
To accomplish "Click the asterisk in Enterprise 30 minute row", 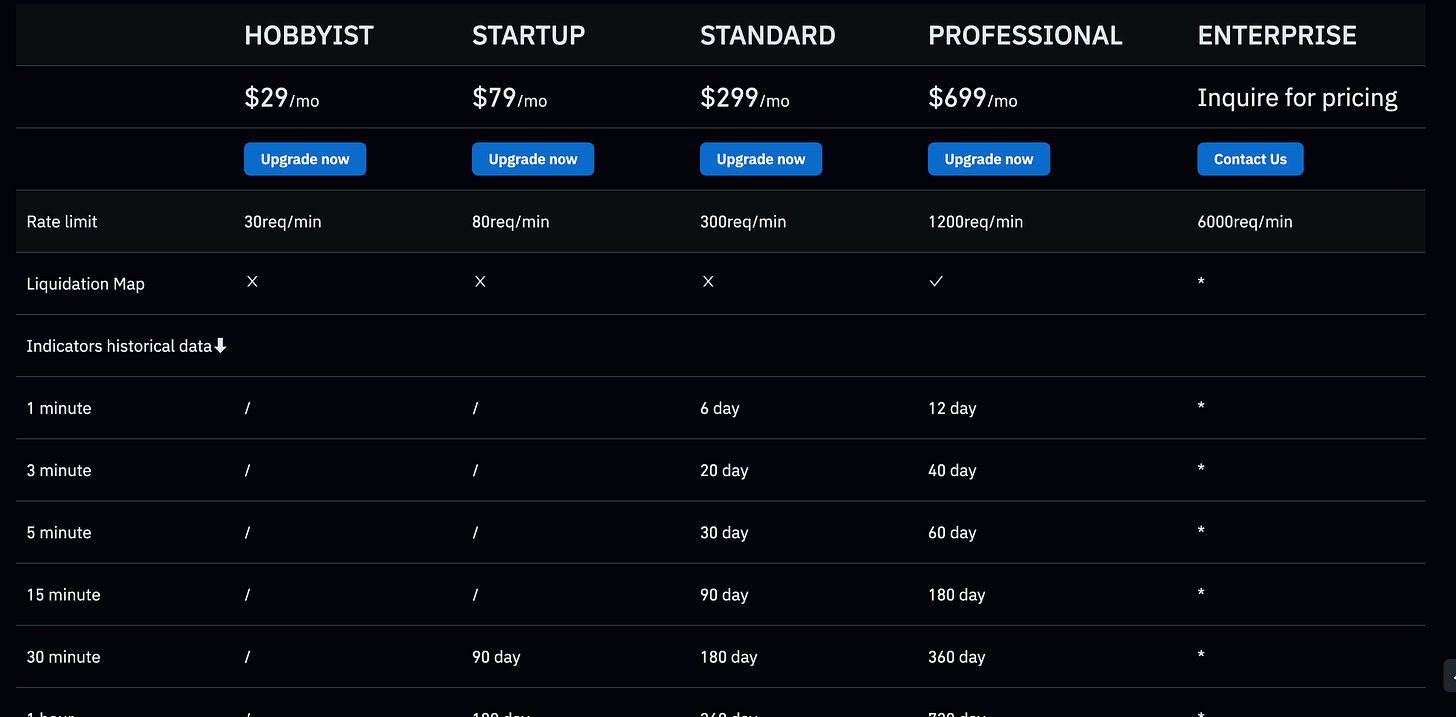I will click(x=1201, y=656).
